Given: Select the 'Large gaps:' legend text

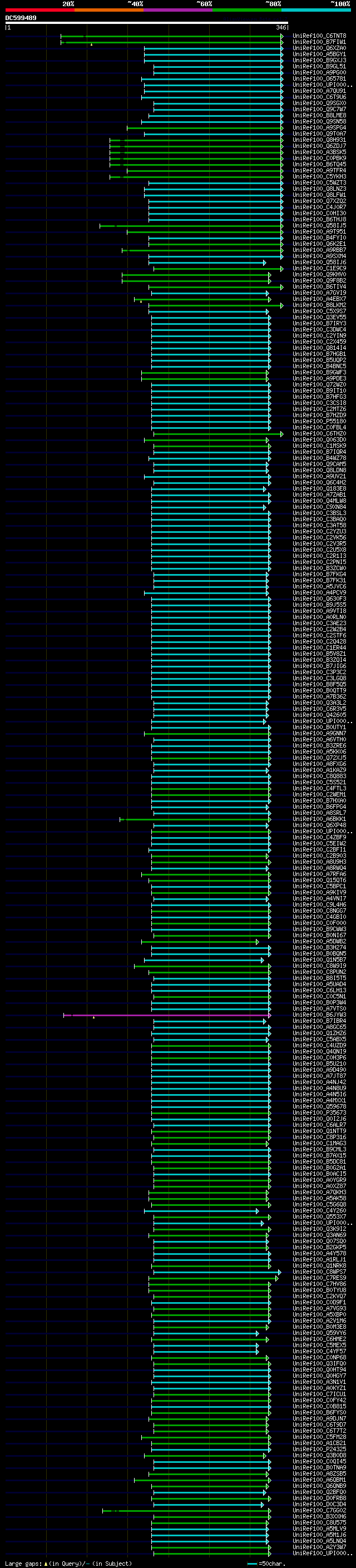Looking at the screenshot, I should tap(24, 1564).
